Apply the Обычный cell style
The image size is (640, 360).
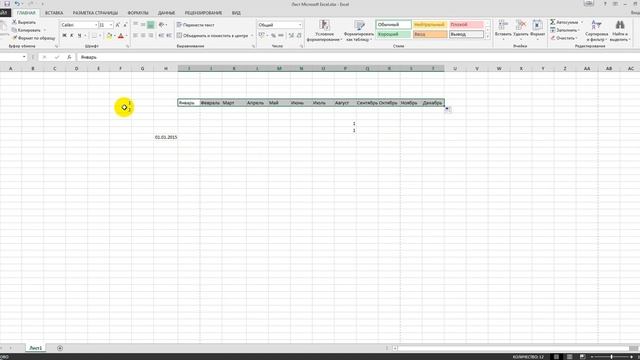(x=393, y=25)
